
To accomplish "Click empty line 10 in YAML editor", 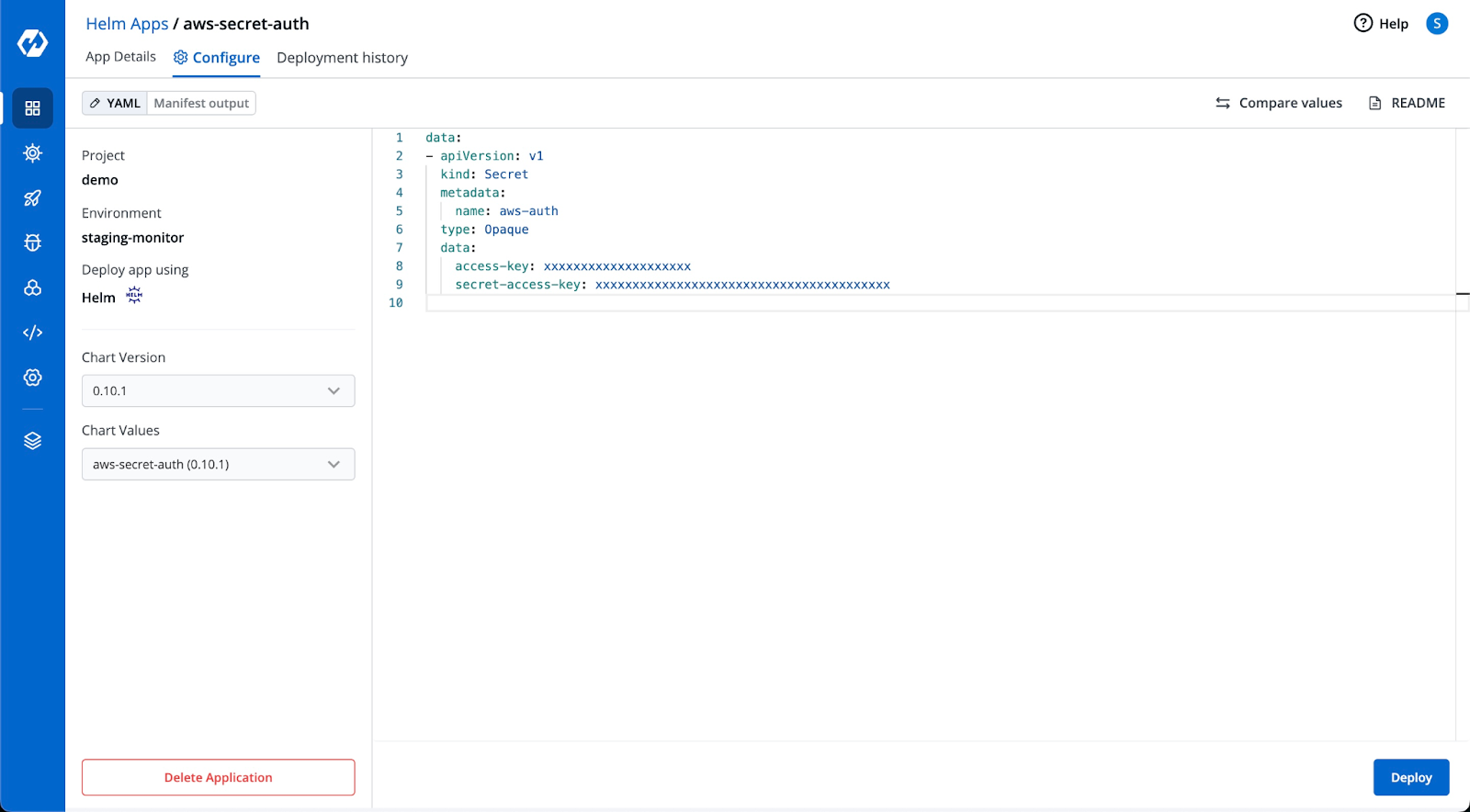I will [x=941, y=303].
